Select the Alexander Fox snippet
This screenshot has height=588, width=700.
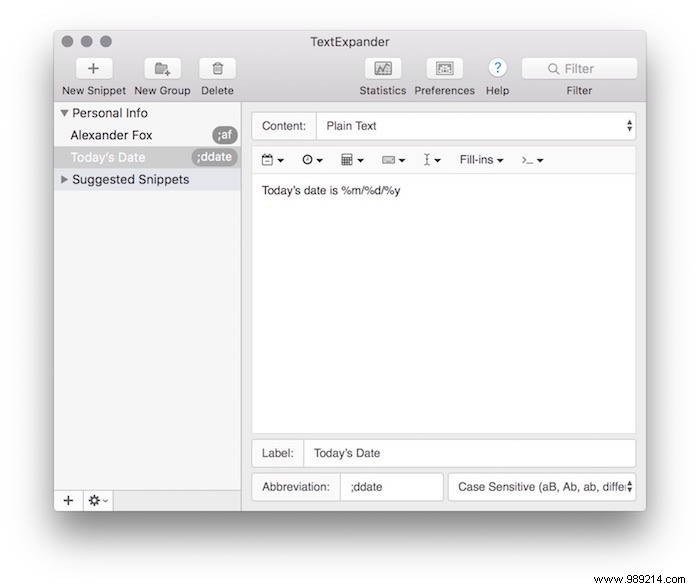147,135
